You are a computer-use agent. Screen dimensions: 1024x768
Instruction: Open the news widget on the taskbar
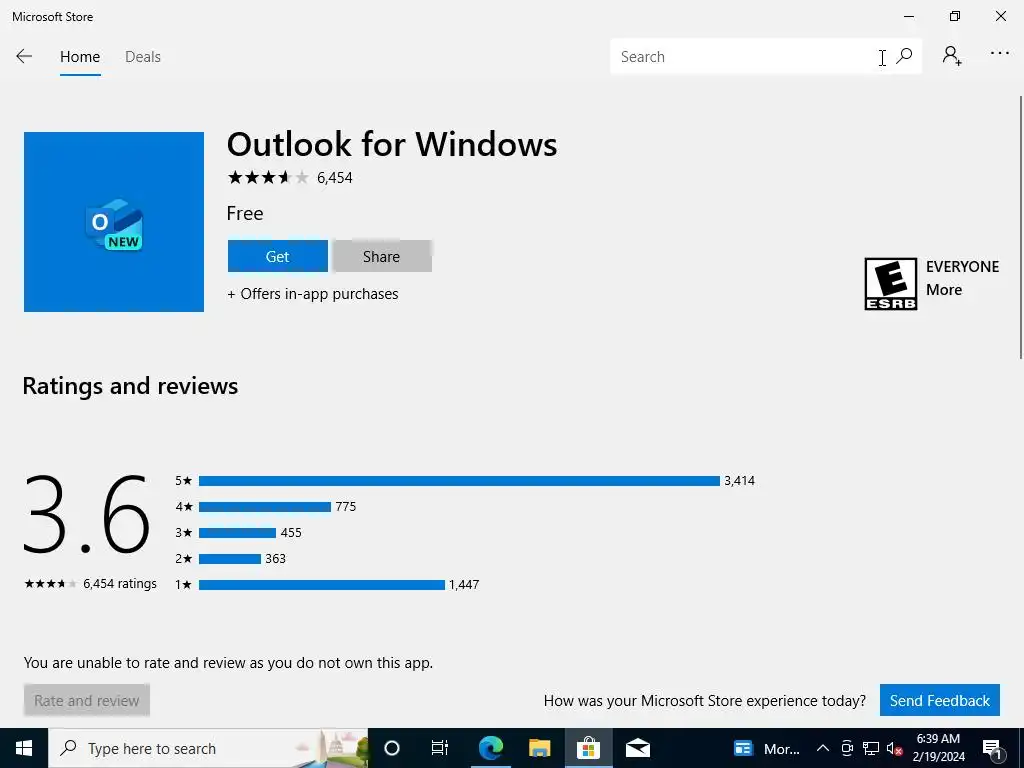coord(766,748)
